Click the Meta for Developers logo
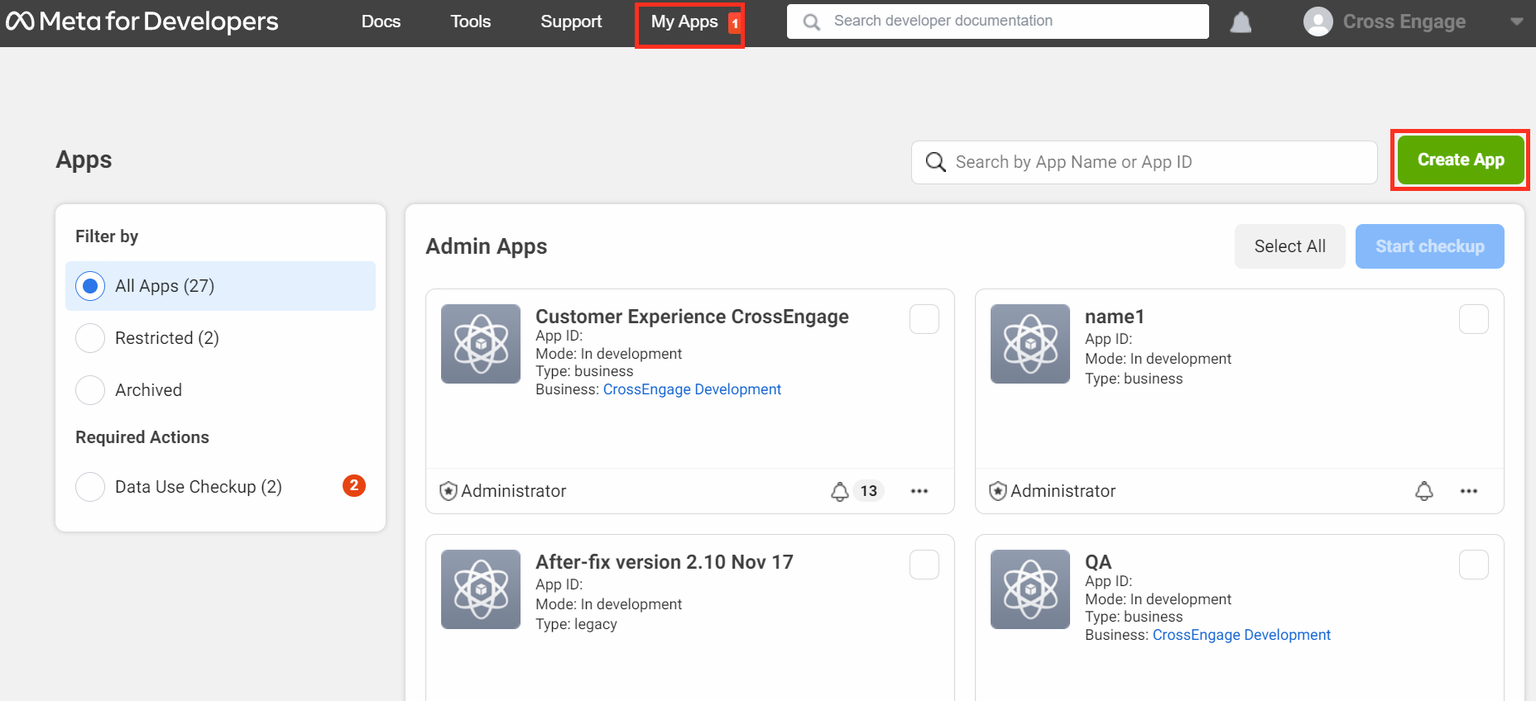 [142, 21]
